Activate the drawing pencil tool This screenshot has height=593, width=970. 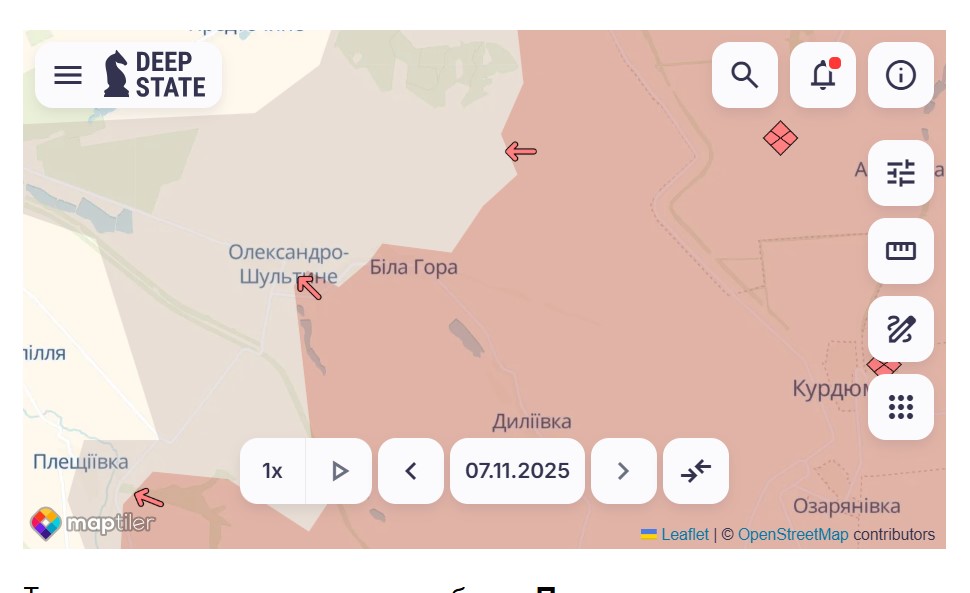[x=901, y=329]
